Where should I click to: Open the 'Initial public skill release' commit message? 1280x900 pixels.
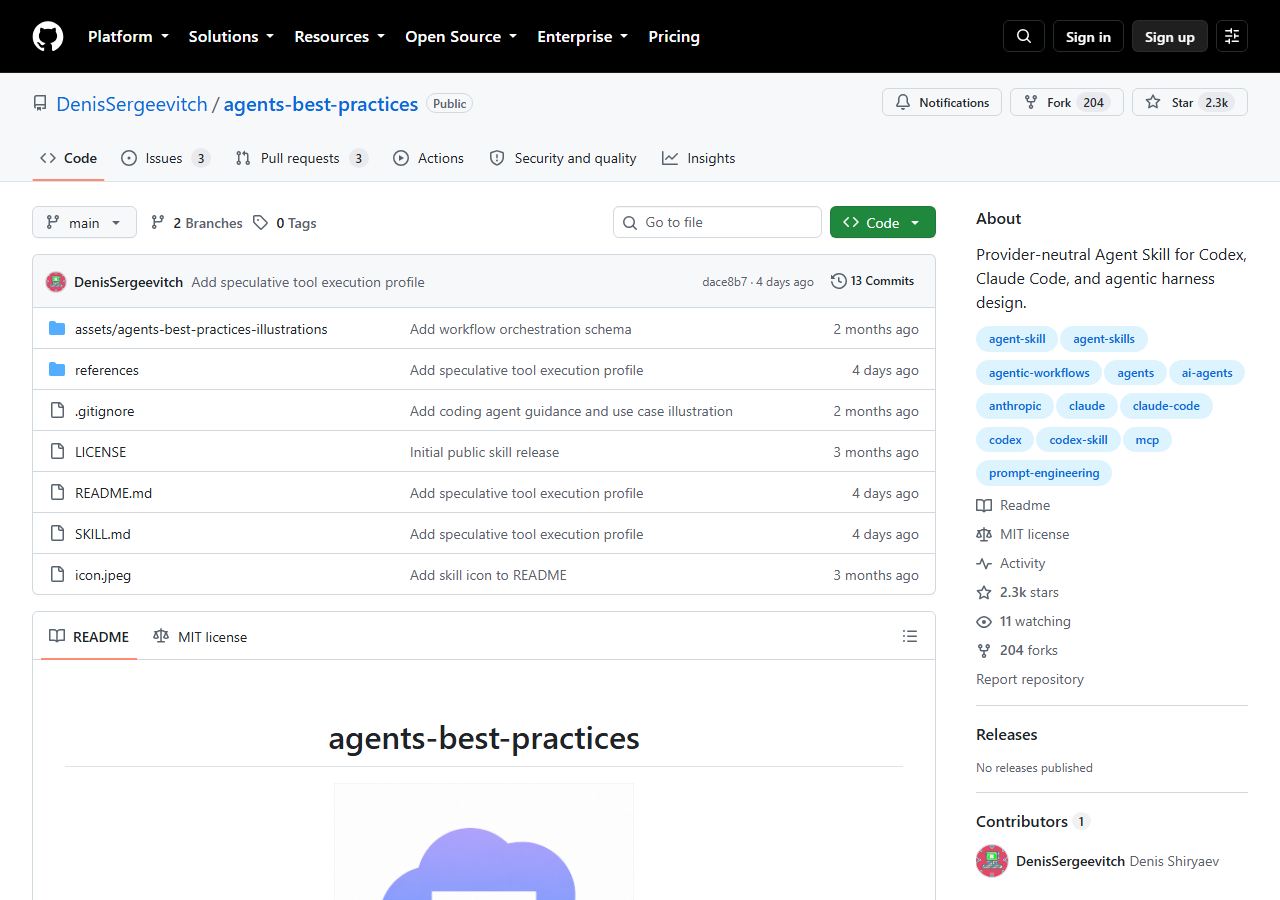pyautogui.click(x=484, y=452)
